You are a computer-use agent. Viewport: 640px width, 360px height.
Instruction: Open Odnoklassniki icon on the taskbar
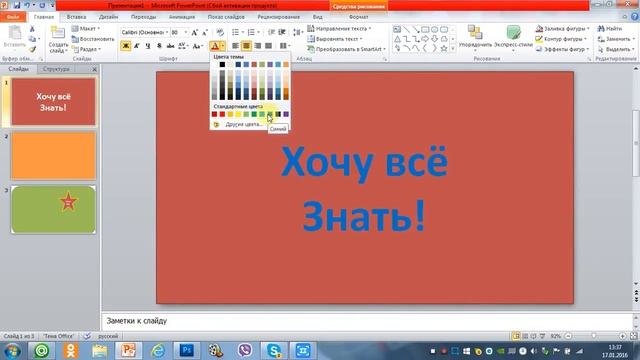pos(70,350)
